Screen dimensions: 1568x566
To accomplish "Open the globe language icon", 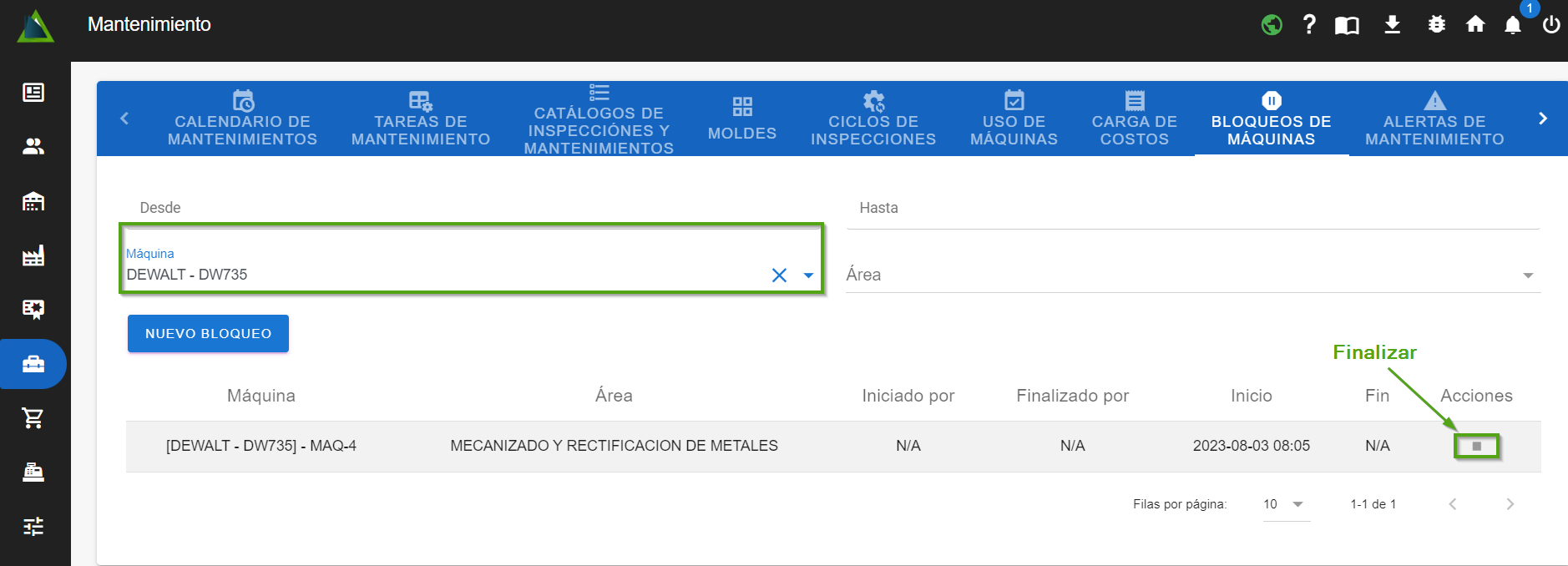I will (1271, 25).
